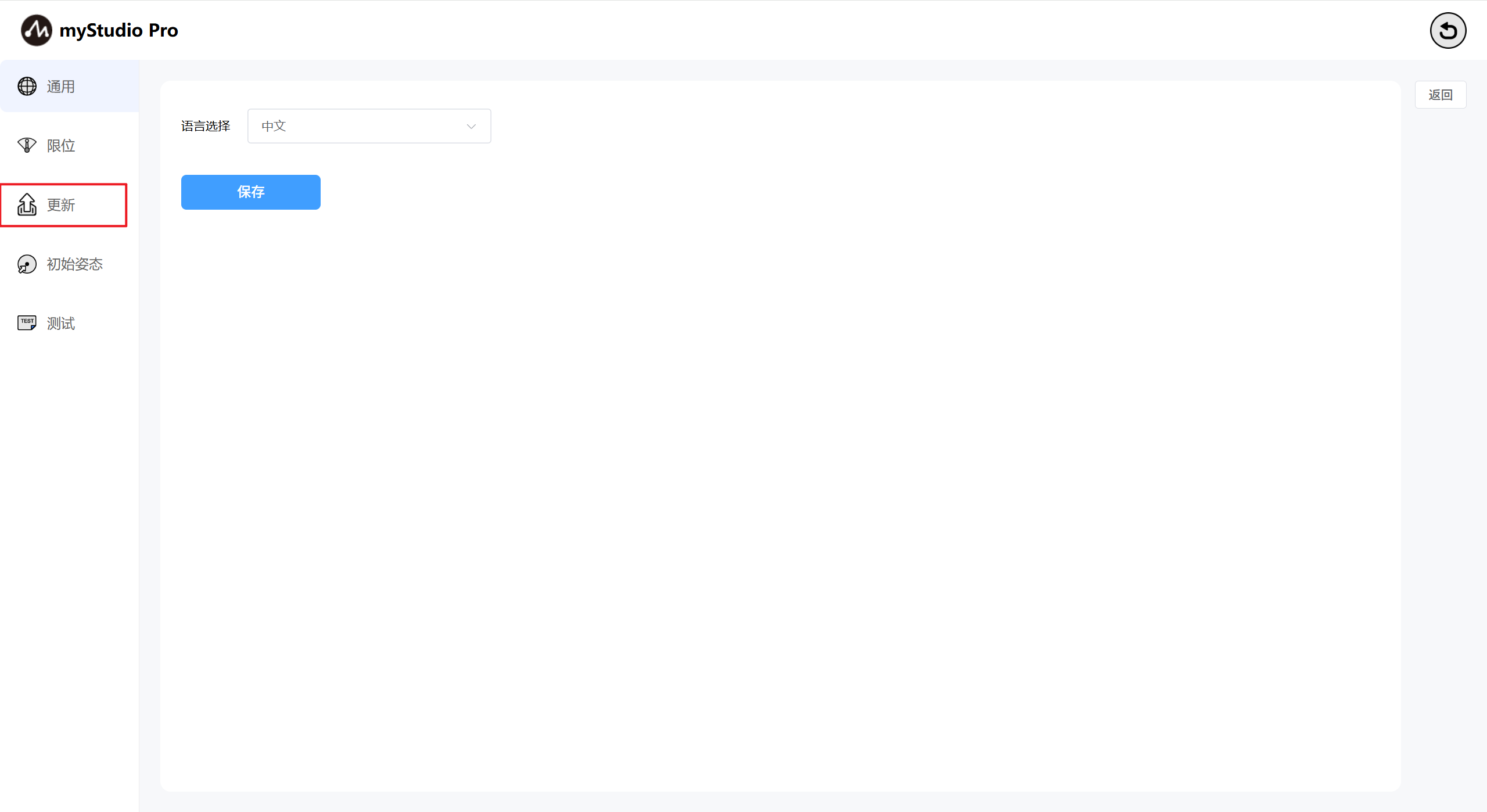The image size is (1487, 812).
Task: Go to the 更新 update section
Action: point(64,204)
